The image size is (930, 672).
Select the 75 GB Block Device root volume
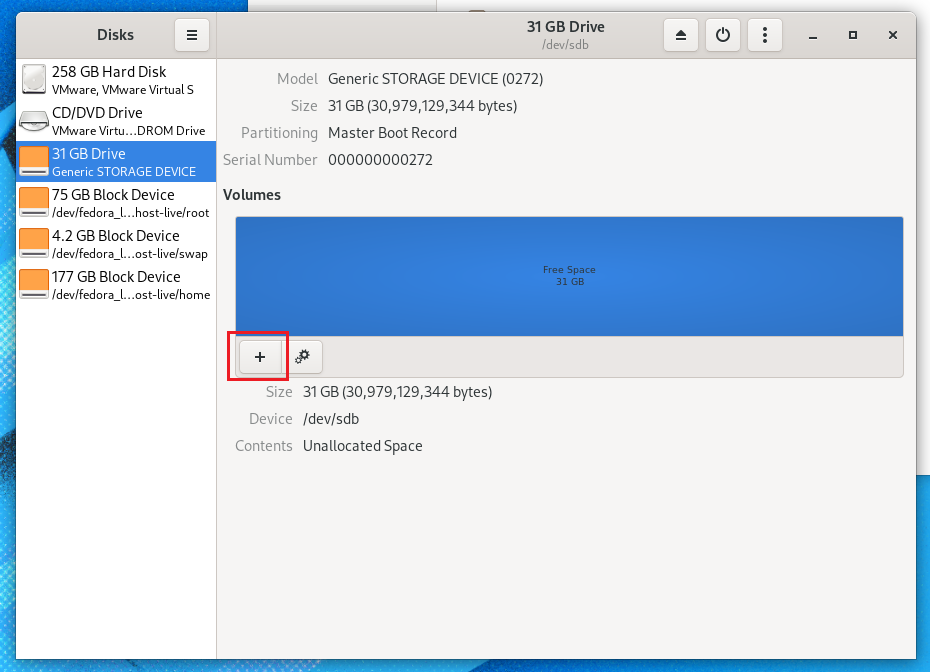point(115,202)
